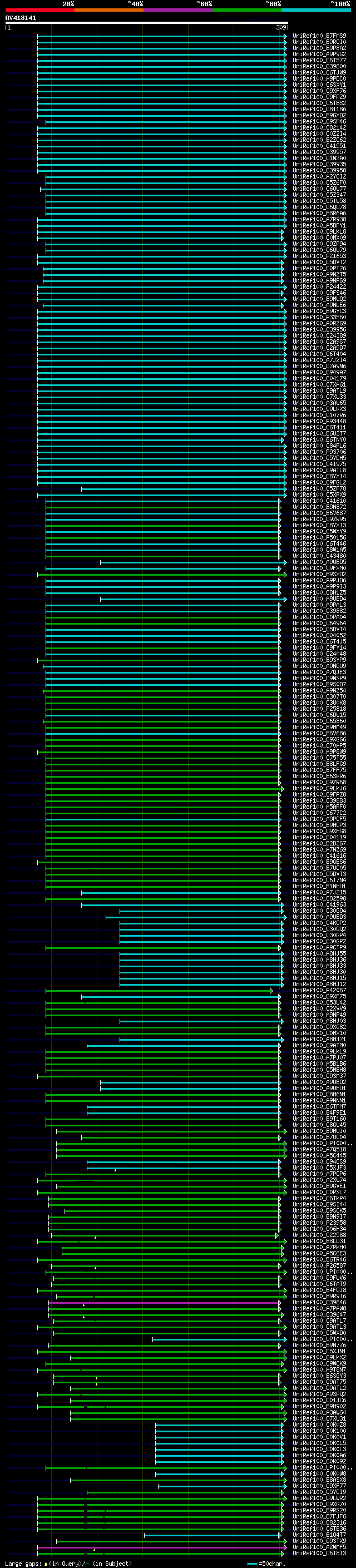Select the query name AV418141

coord(21,18)
